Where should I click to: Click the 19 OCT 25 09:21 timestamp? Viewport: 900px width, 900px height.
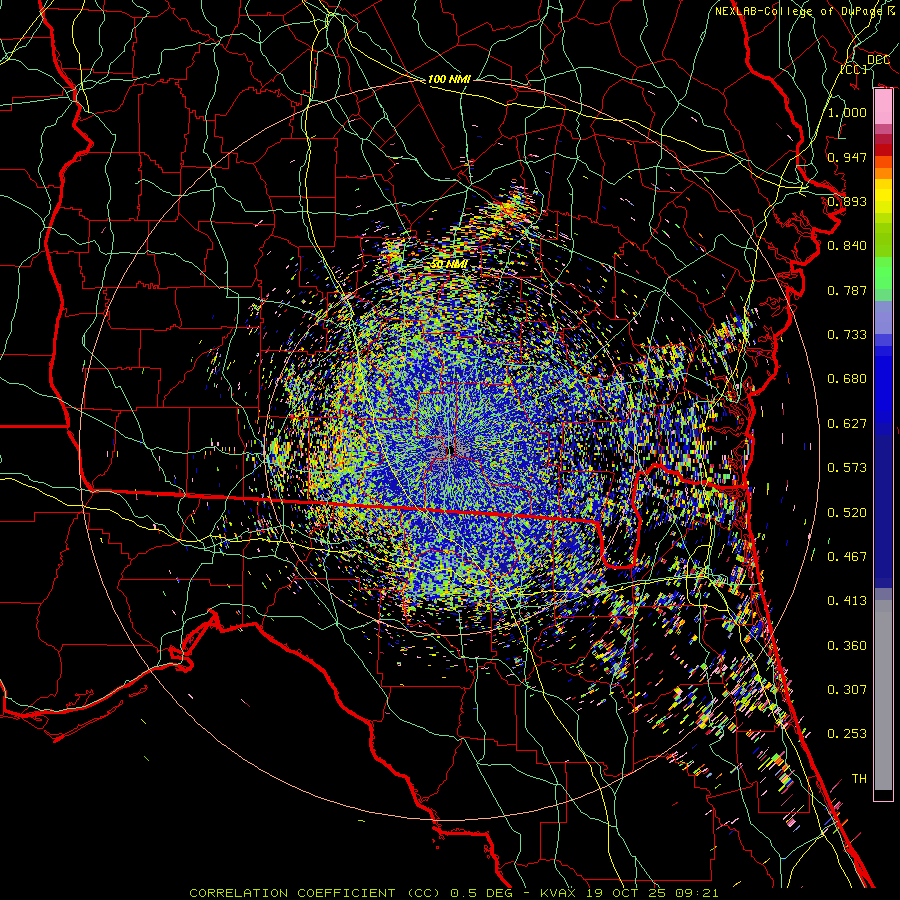[651, 893]
